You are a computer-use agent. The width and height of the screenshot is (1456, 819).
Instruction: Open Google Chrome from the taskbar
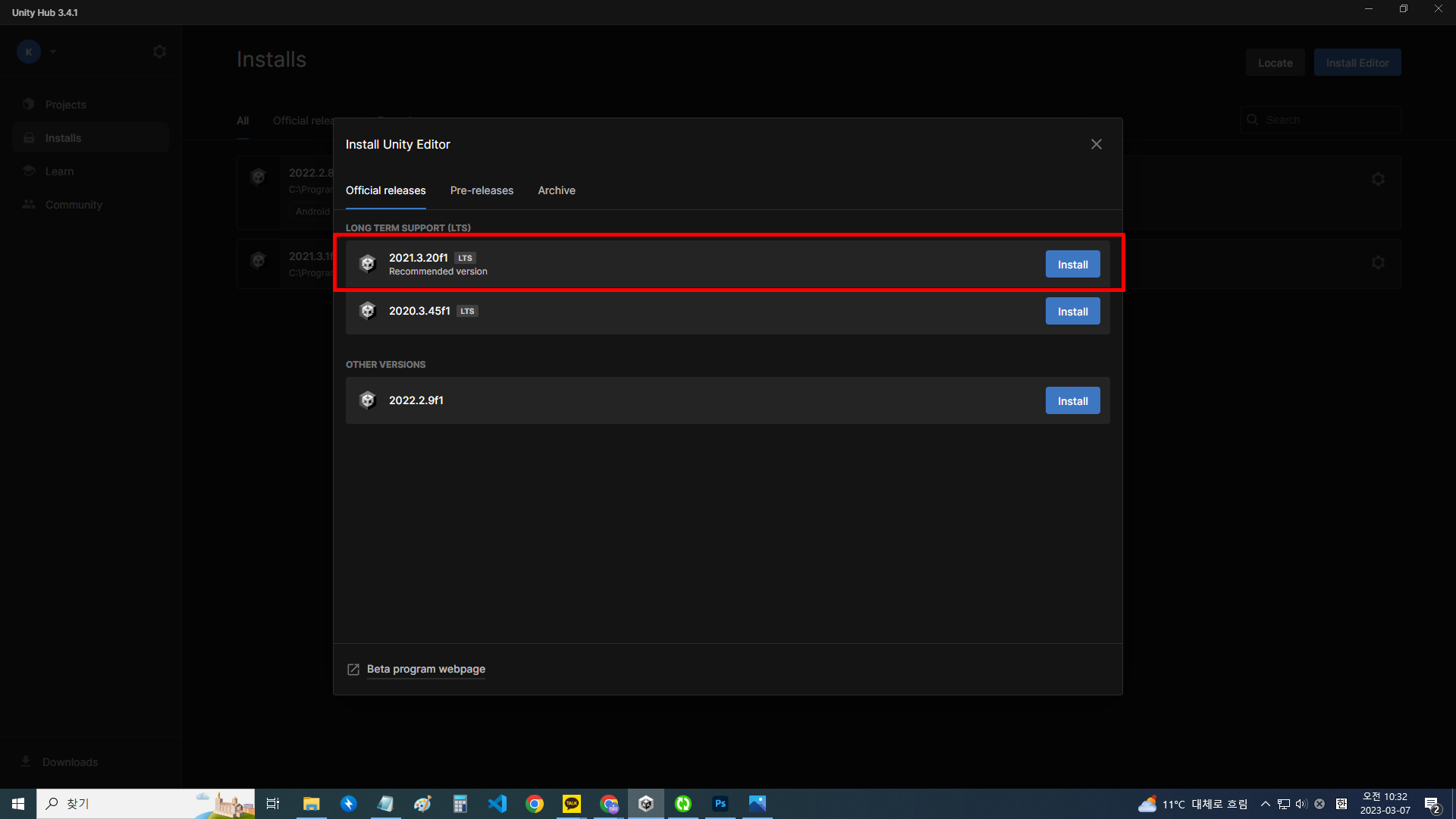[535, 804]
